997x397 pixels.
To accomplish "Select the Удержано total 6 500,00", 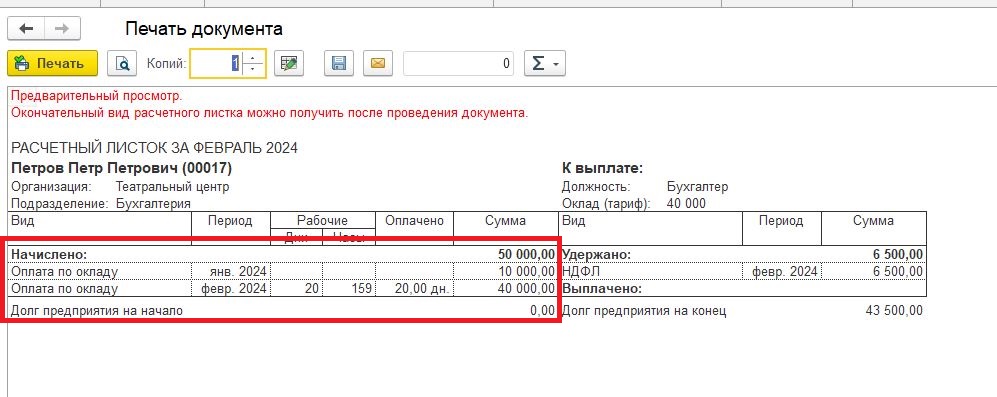I will (x=897, y=254).
